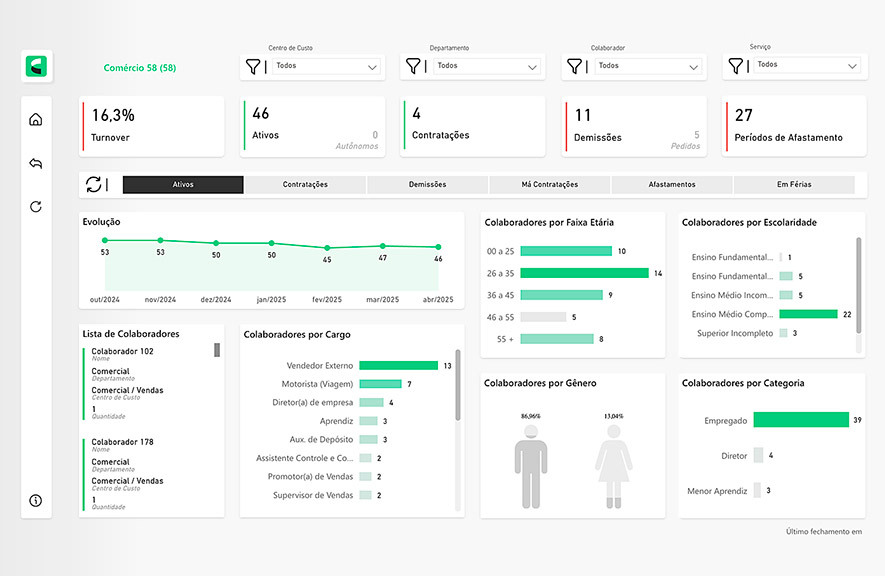Click the green app logo icon
This screenshot has height=576, width=885.
click(x=39, y=67)
